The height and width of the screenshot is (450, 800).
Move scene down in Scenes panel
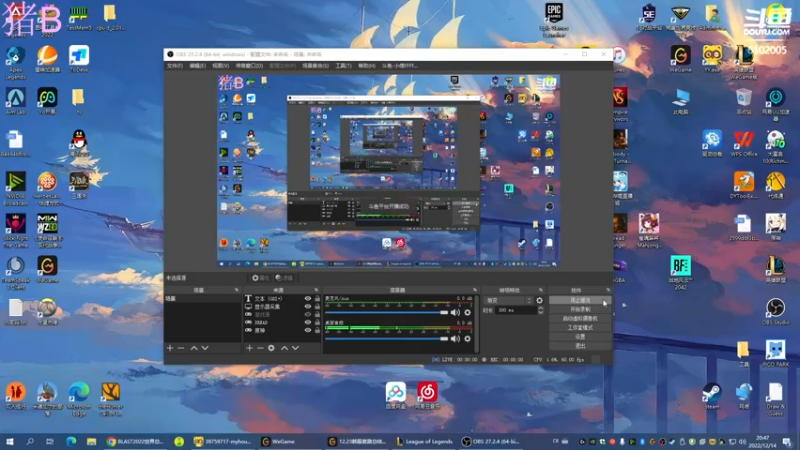click(x=205, y=348)
